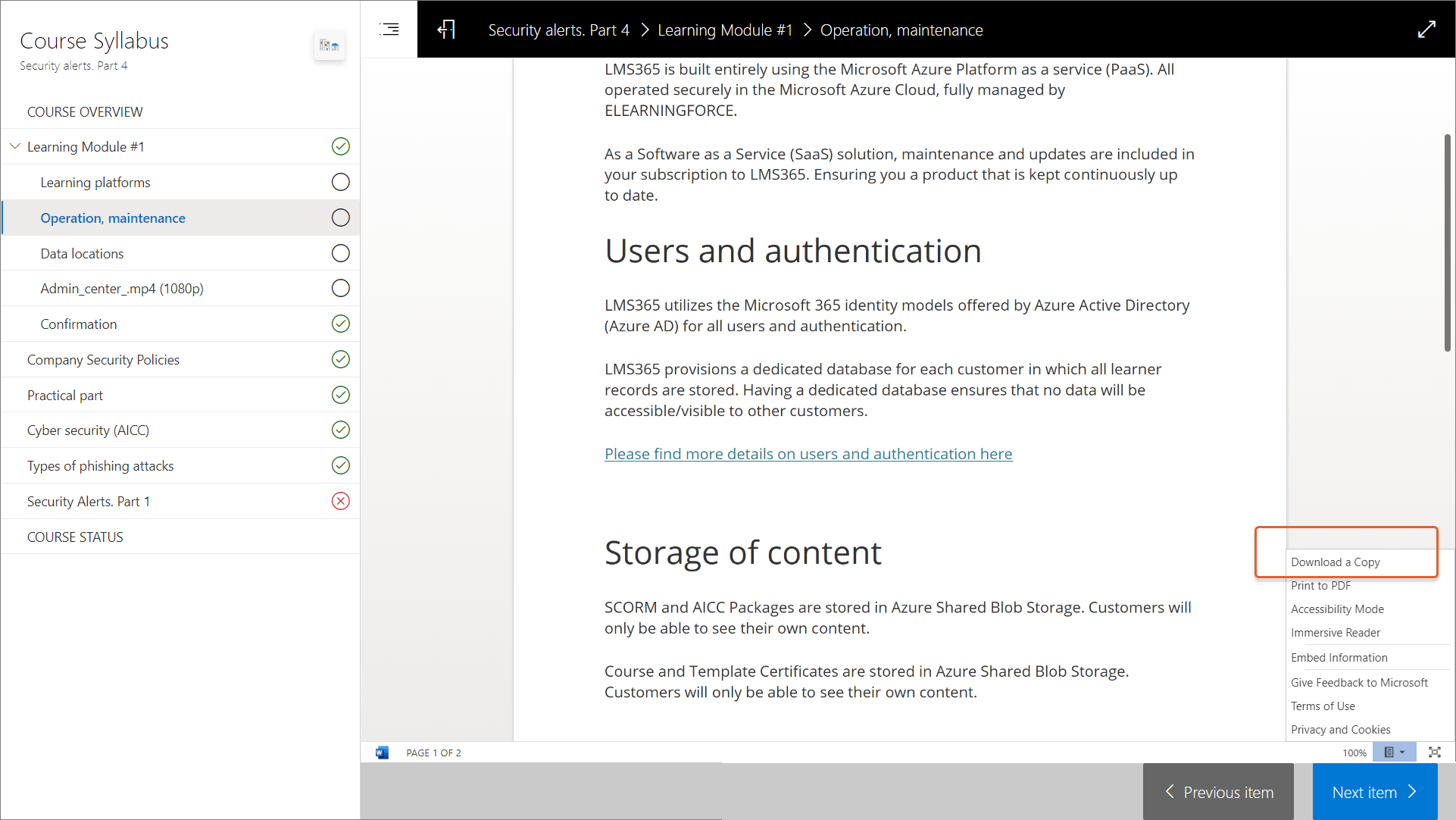Open COURSE STATUS section
The width and height of the screenshot is (1456, 820).
pyautogui.click(x=180, y=537)
